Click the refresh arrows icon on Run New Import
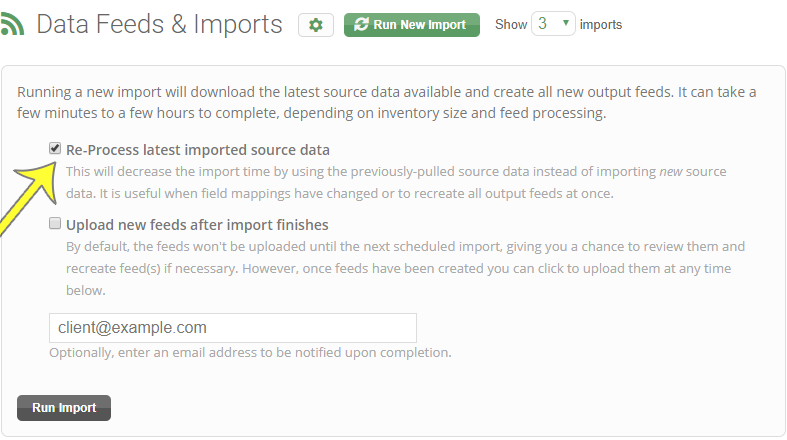Screen dimensions: 787x440 pyautogui.click(x=361, y=24)
